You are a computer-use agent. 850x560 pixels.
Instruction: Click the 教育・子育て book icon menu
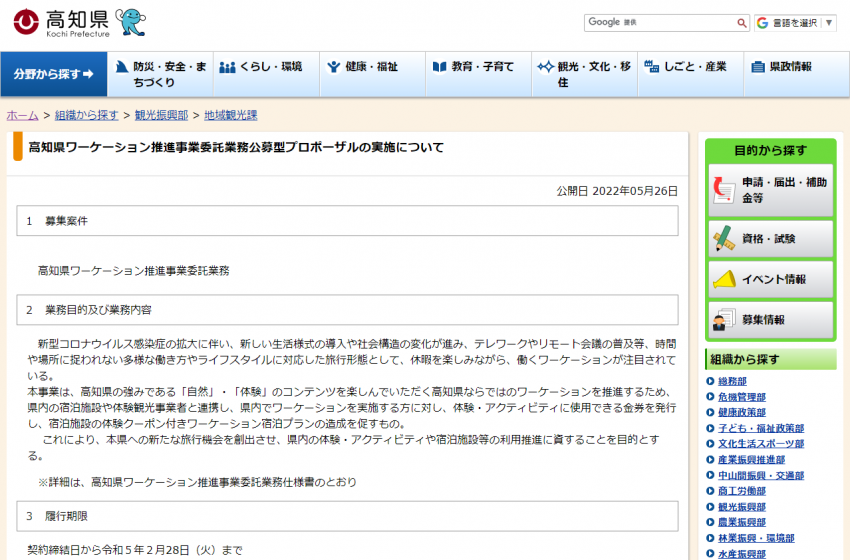473,67
